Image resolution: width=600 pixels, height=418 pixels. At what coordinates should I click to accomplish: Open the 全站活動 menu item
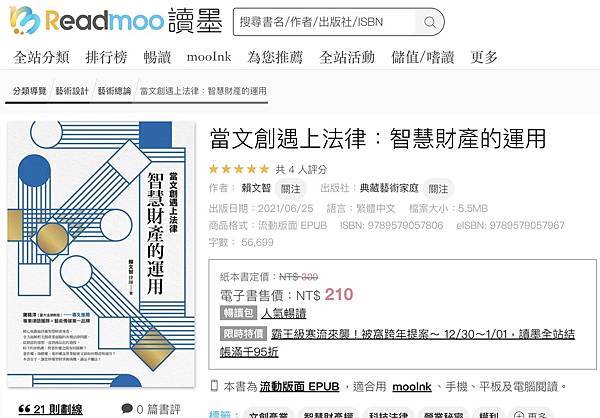tap(347, 57)
